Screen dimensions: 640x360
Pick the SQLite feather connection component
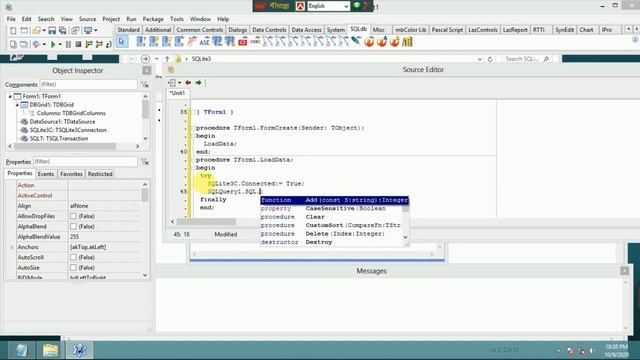(356, 42)
